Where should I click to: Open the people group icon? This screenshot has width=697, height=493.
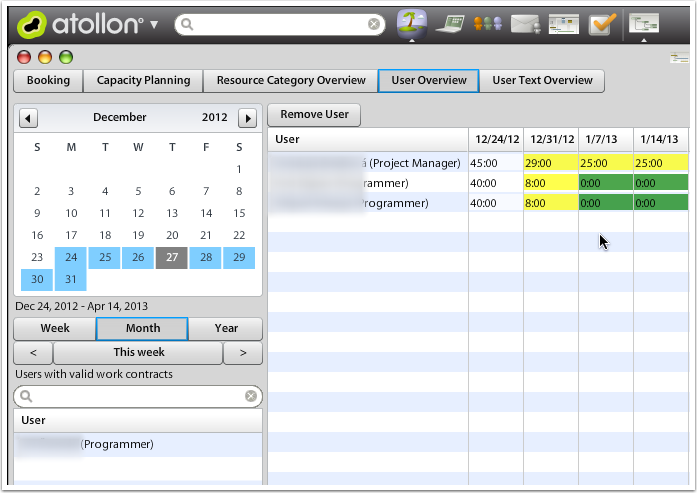click(x=487, y=23)
